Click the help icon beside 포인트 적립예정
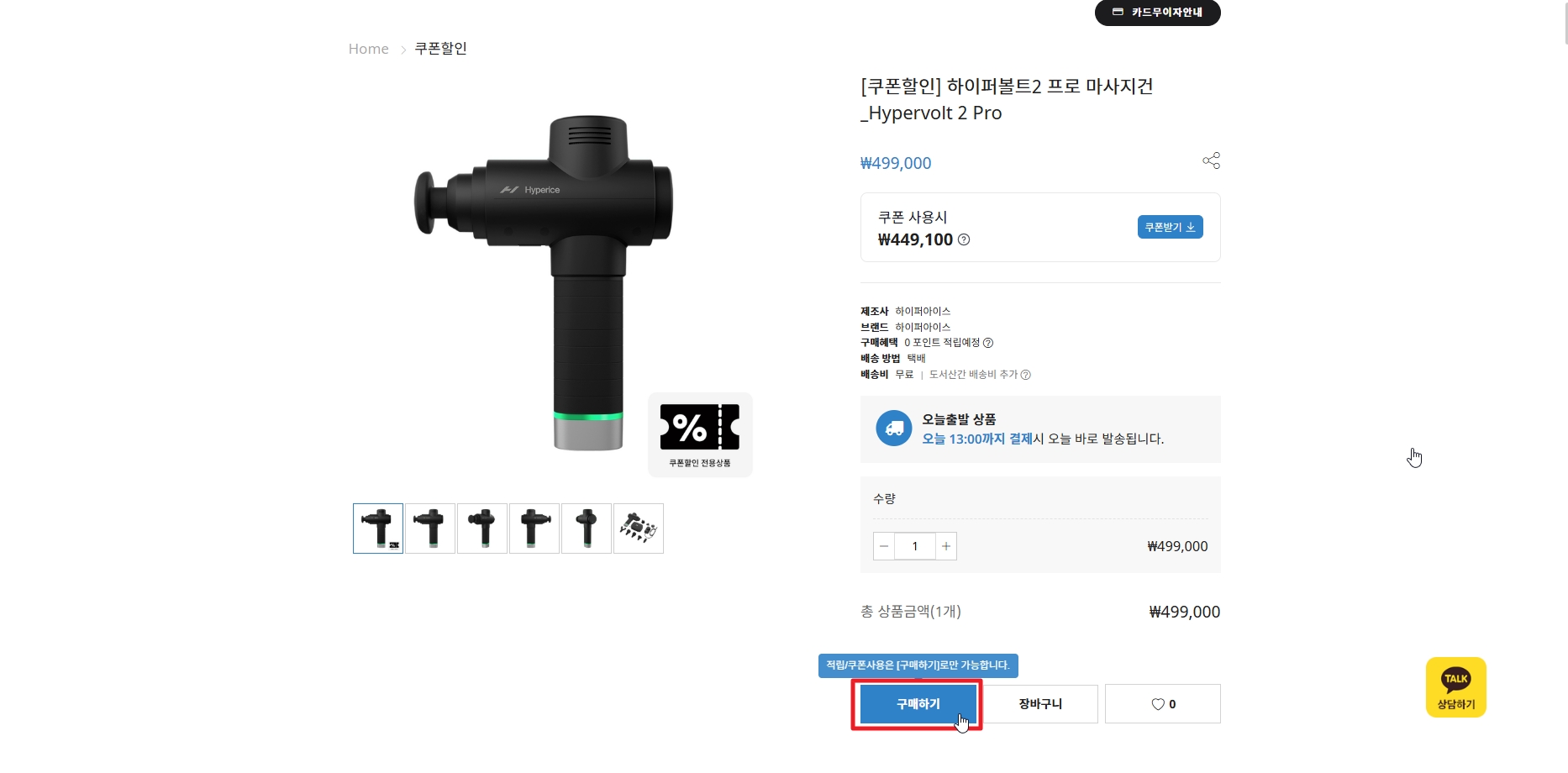The image size is (1568, 773). 988,343
